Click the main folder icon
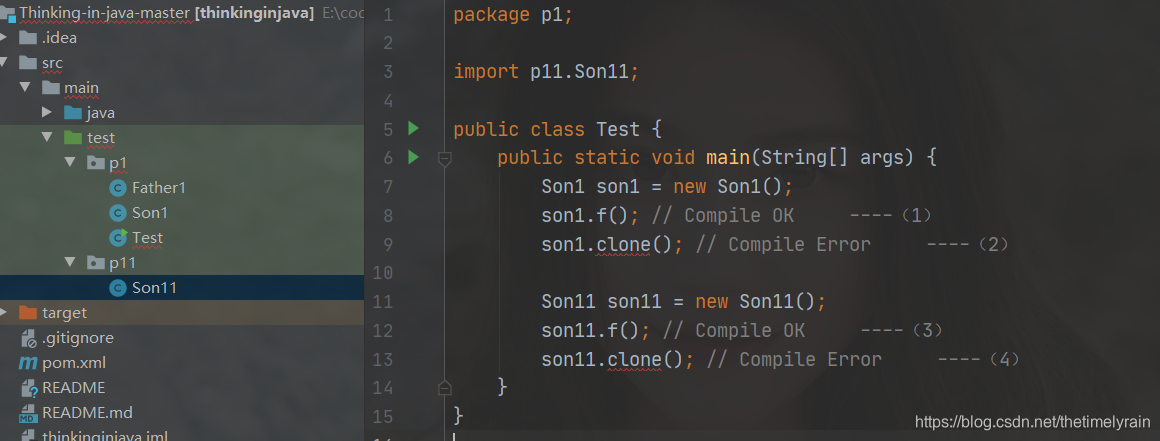Image resolution: width=1160 pixels, height=441 pixels. tap(50, 88)
